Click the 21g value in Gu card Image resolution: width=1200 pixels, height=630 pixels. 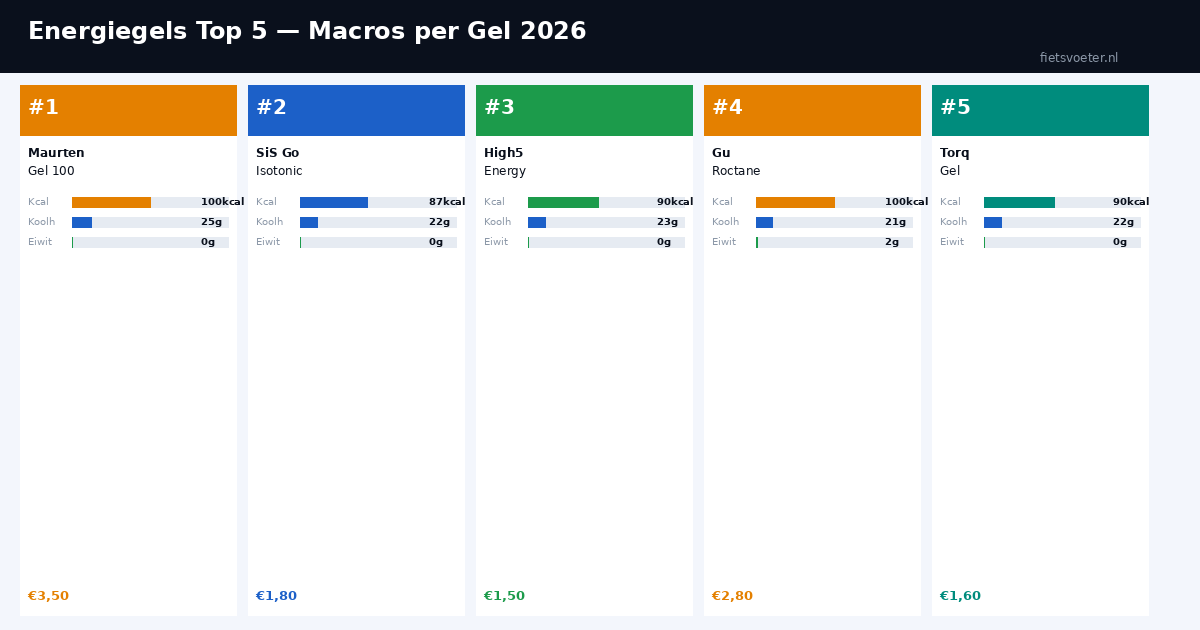click(x=895, y=222)
